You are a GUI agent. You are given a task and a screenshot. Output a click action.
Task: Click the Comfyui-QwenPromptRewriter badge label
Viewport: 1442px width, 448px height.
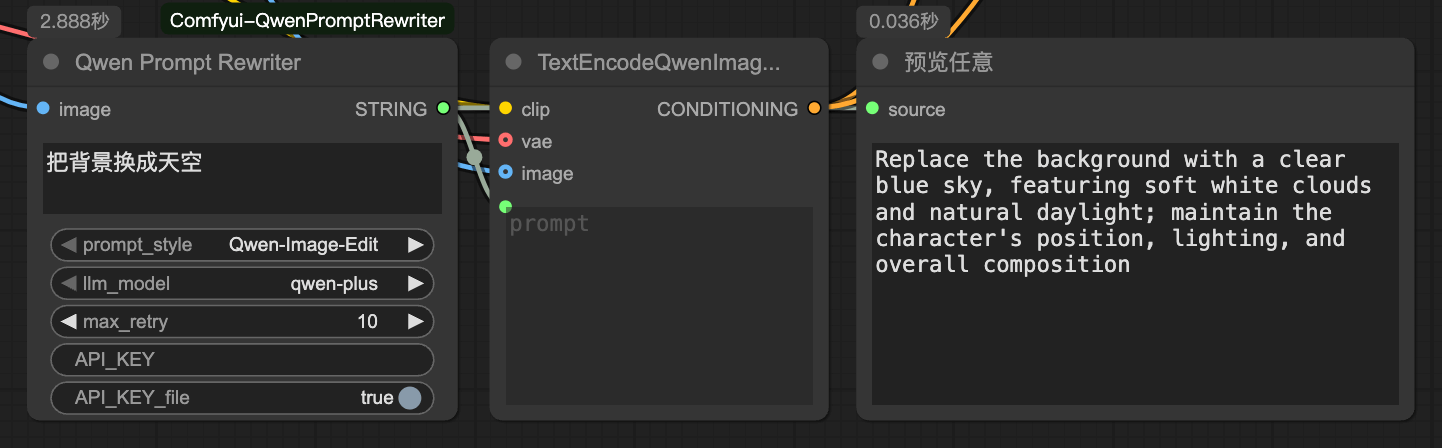tap(307, 21)
